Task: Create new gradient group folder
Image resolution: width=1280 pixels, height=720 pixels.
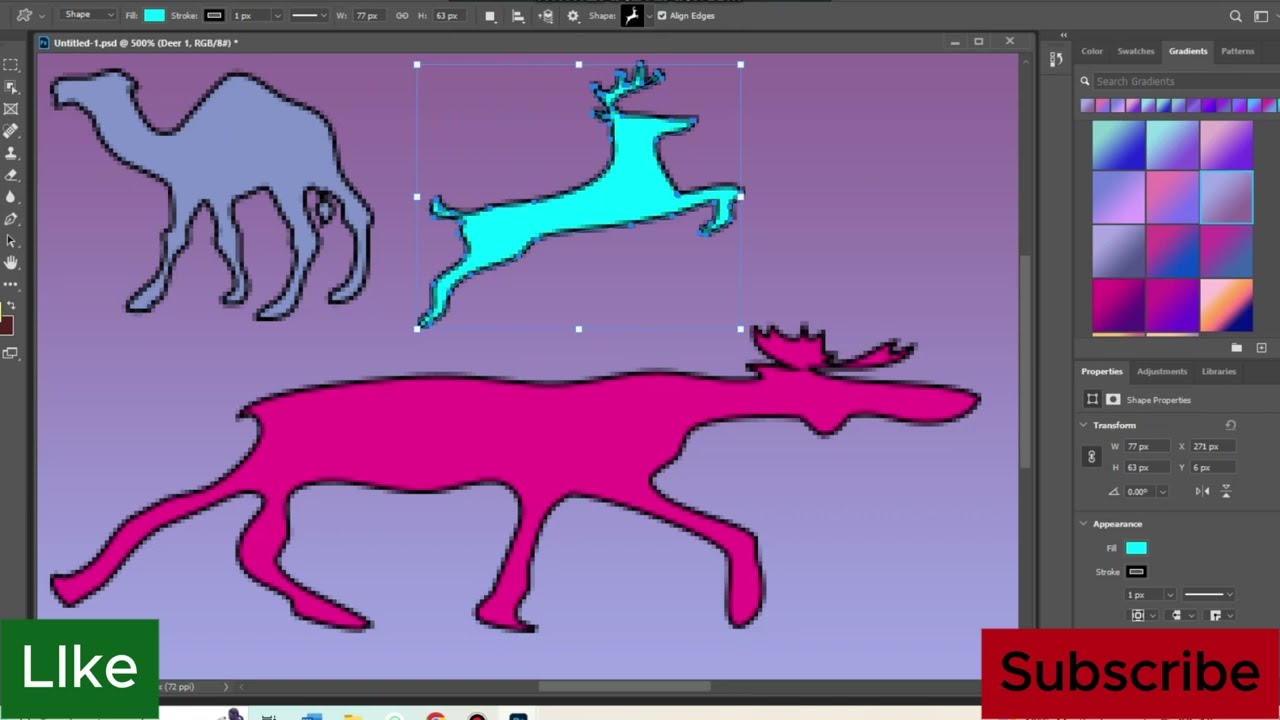Action: tap(1237, 348)
